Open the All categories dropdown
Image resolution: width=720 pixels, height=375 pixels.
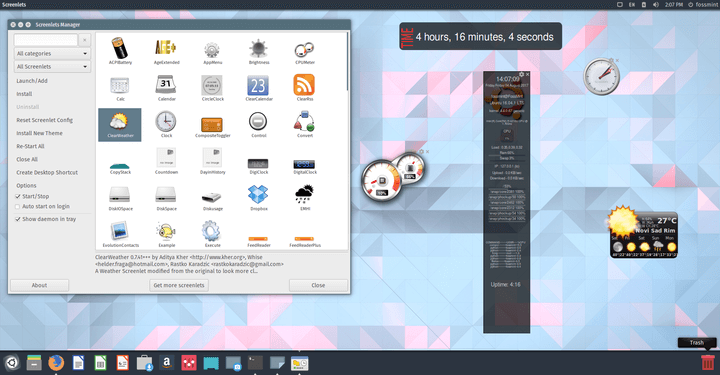[52, 54]
